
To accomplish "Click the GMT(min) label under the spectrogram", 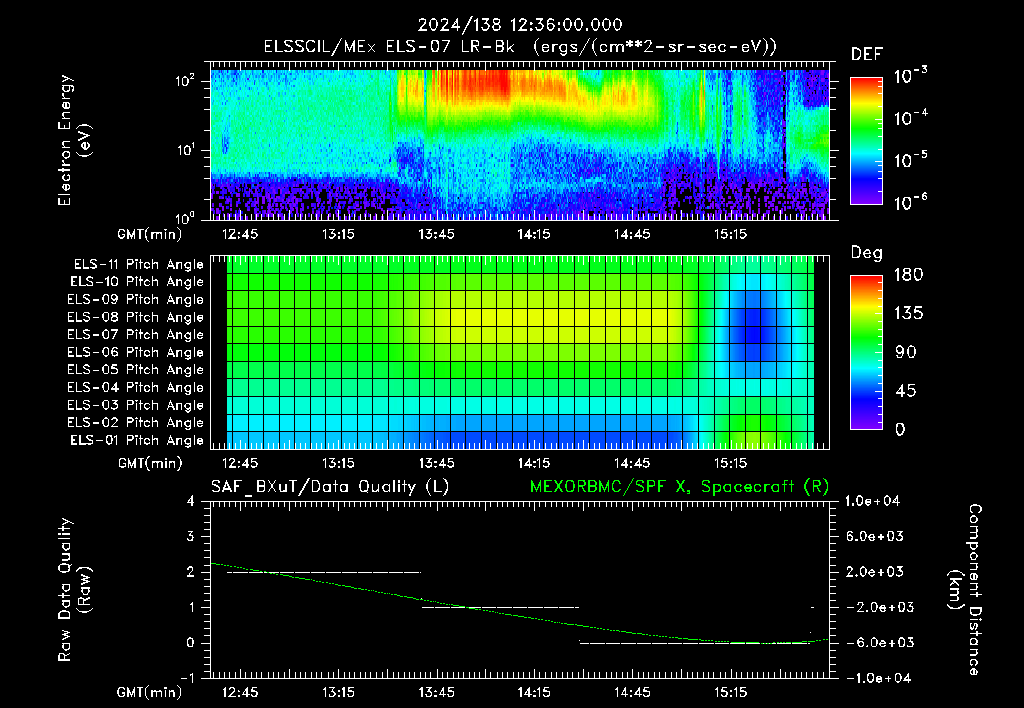I will [x=150, y=234].
